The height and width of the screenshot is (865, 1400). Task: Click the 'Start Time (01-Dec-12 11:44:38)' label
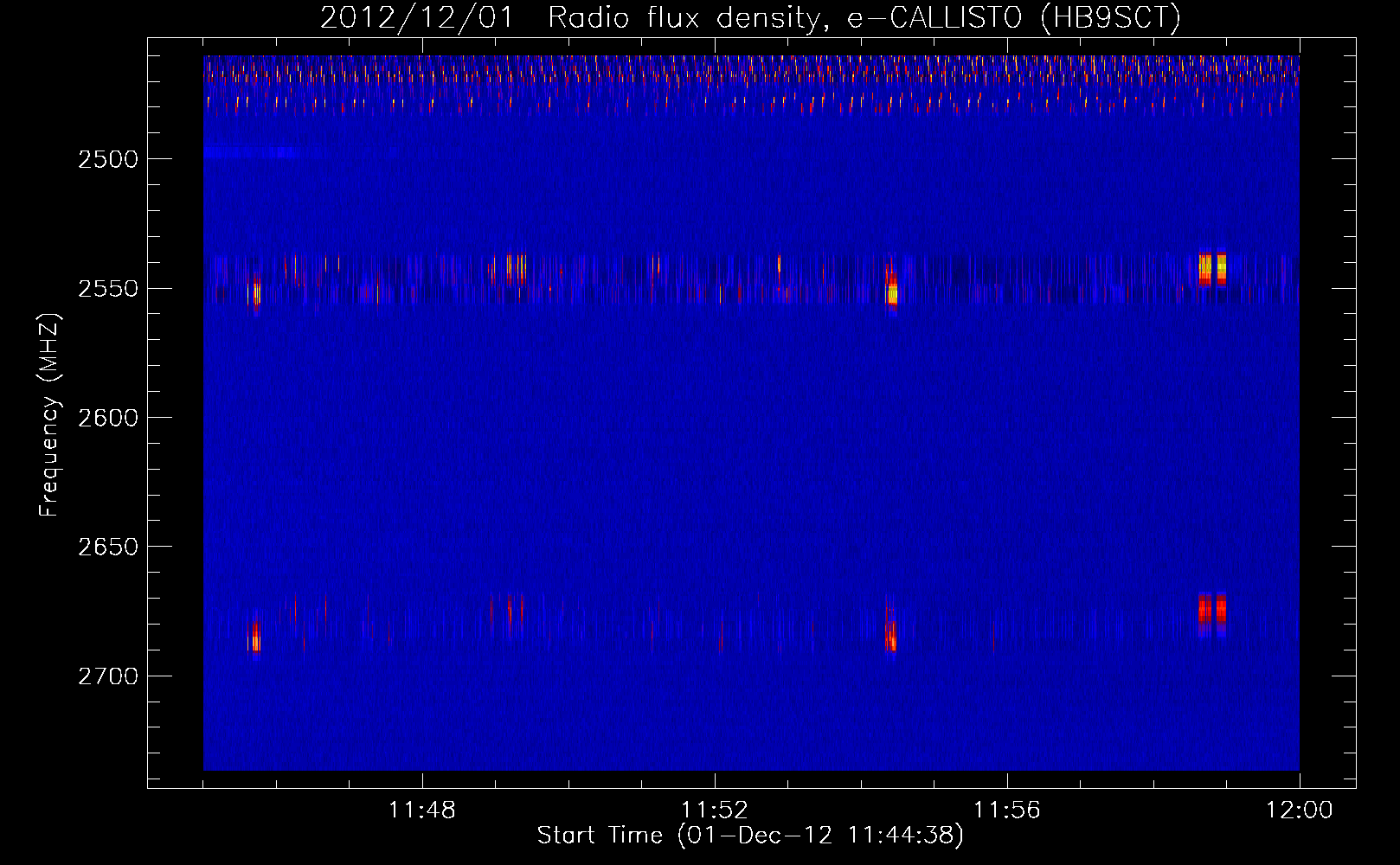[750, 836]
